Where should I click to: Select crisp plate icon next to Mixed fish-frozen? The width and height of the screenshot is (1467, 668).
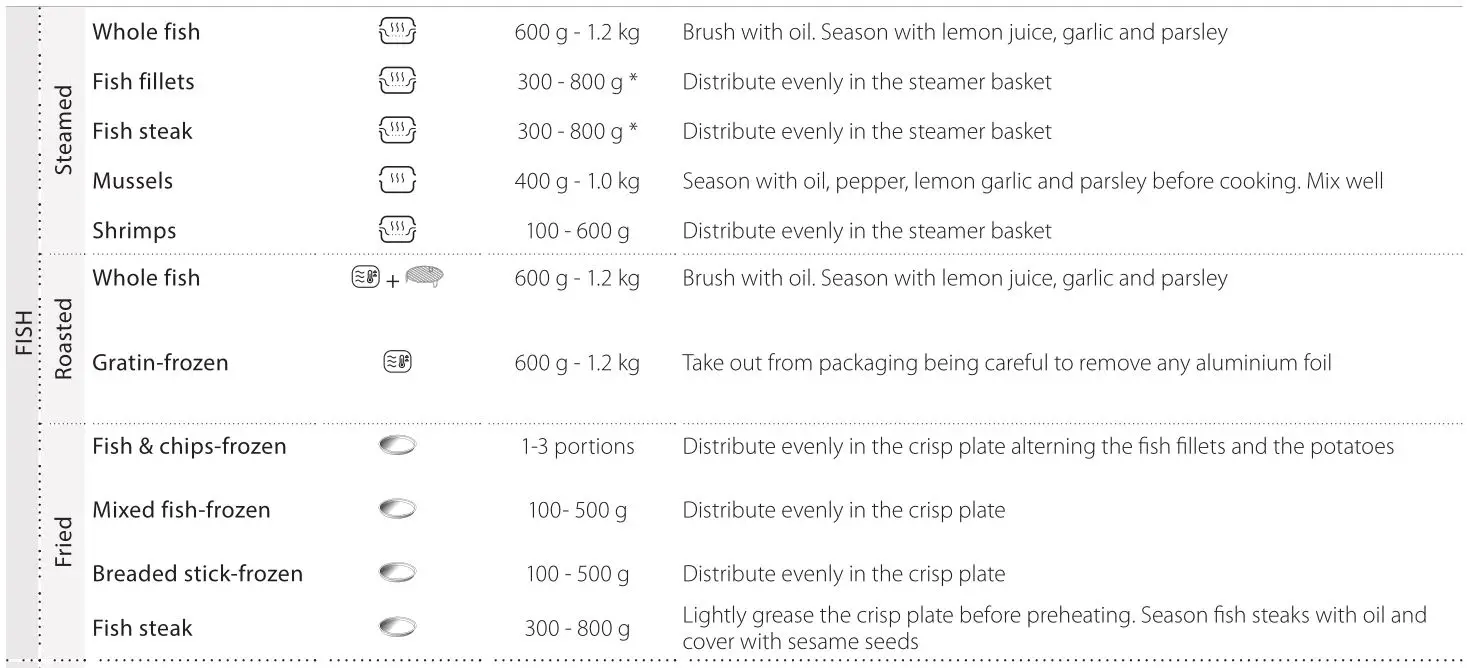[x=397, y=510]
